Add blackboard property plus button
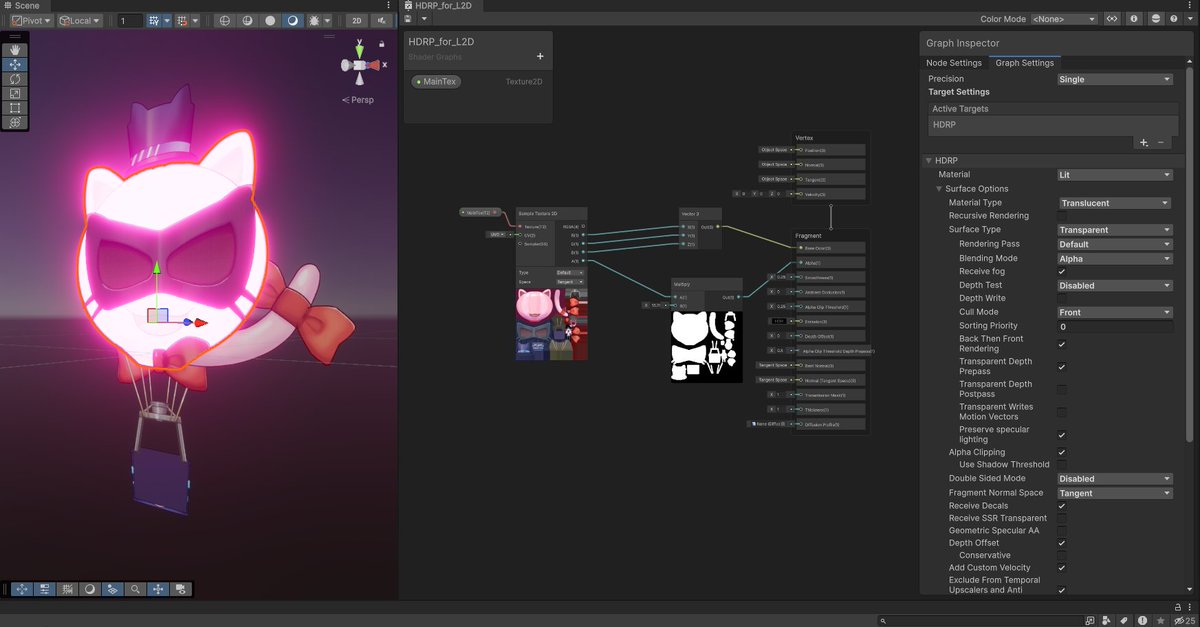The width and height of the screenshot is (1200, 627). pos(540,57)
